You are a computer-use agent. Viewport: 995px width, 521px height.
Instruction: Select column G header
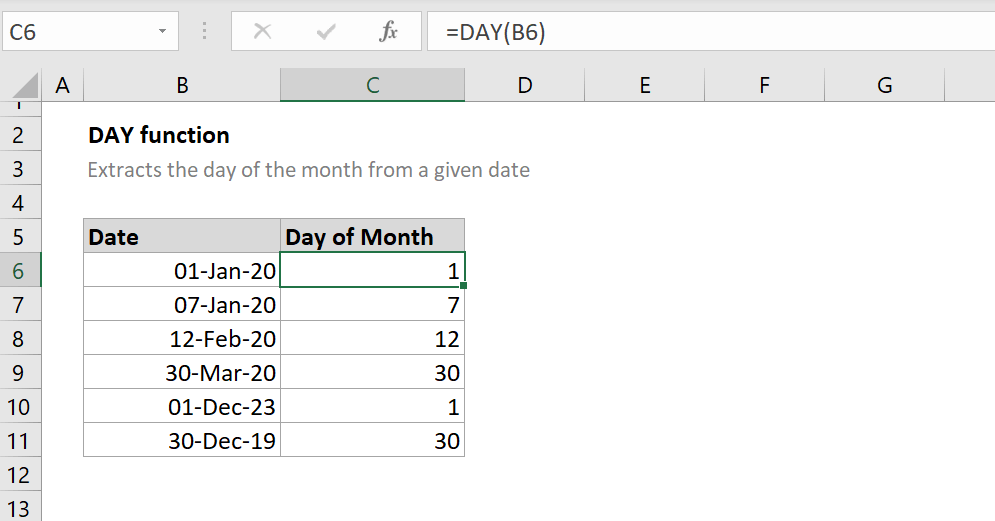tap(885, 85)
